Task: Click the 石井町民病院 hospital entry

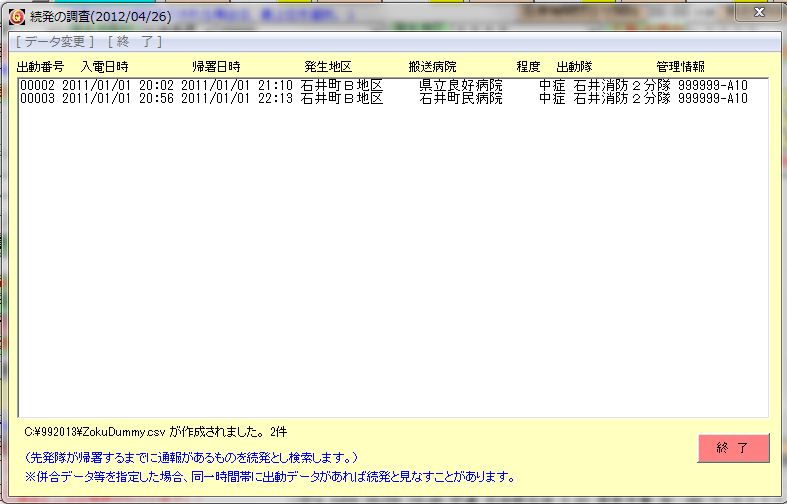Action: tap(460, 99)
